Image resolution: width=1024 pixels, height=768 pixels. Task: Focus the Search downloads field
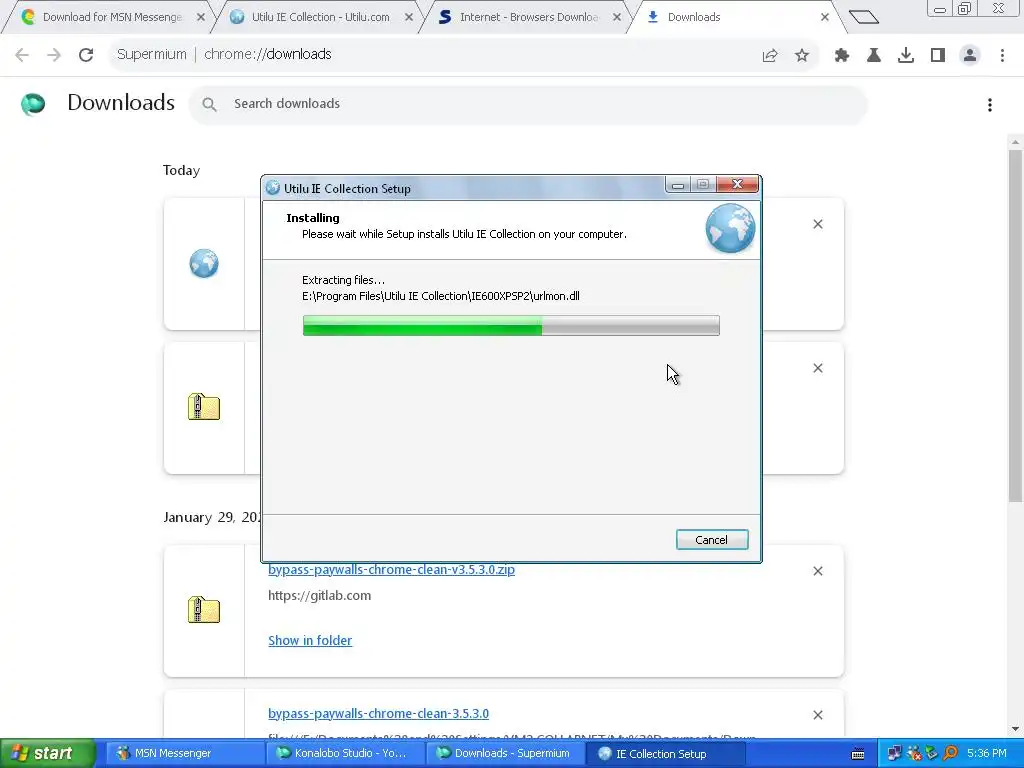[x=528, y=104]
